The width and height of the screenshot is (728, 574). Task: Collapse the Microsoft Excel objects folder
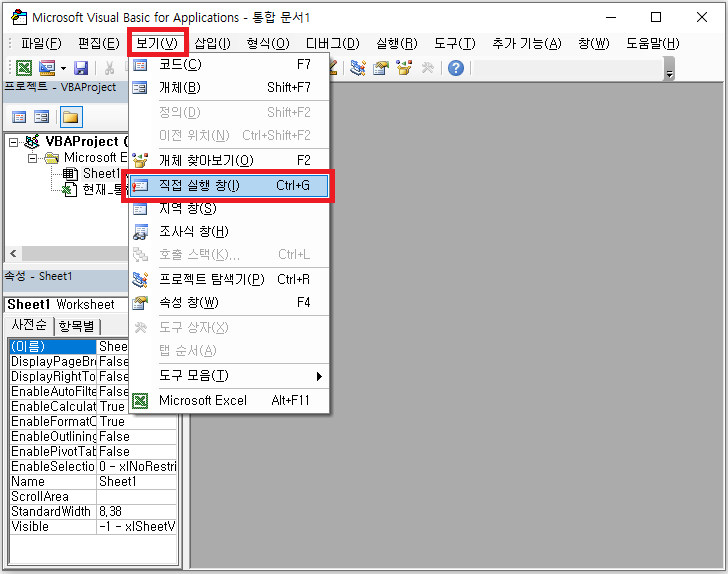click(x=32, y=158)
